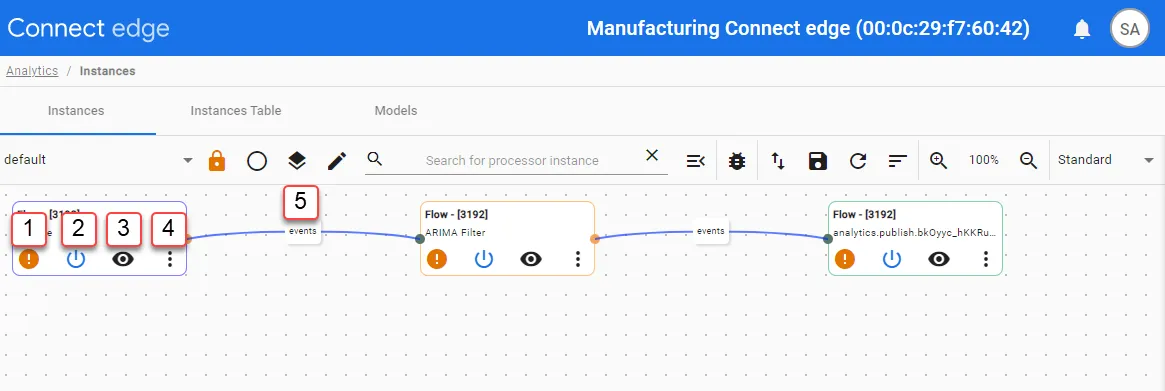Click the bug debug icon

coord(737,161)
